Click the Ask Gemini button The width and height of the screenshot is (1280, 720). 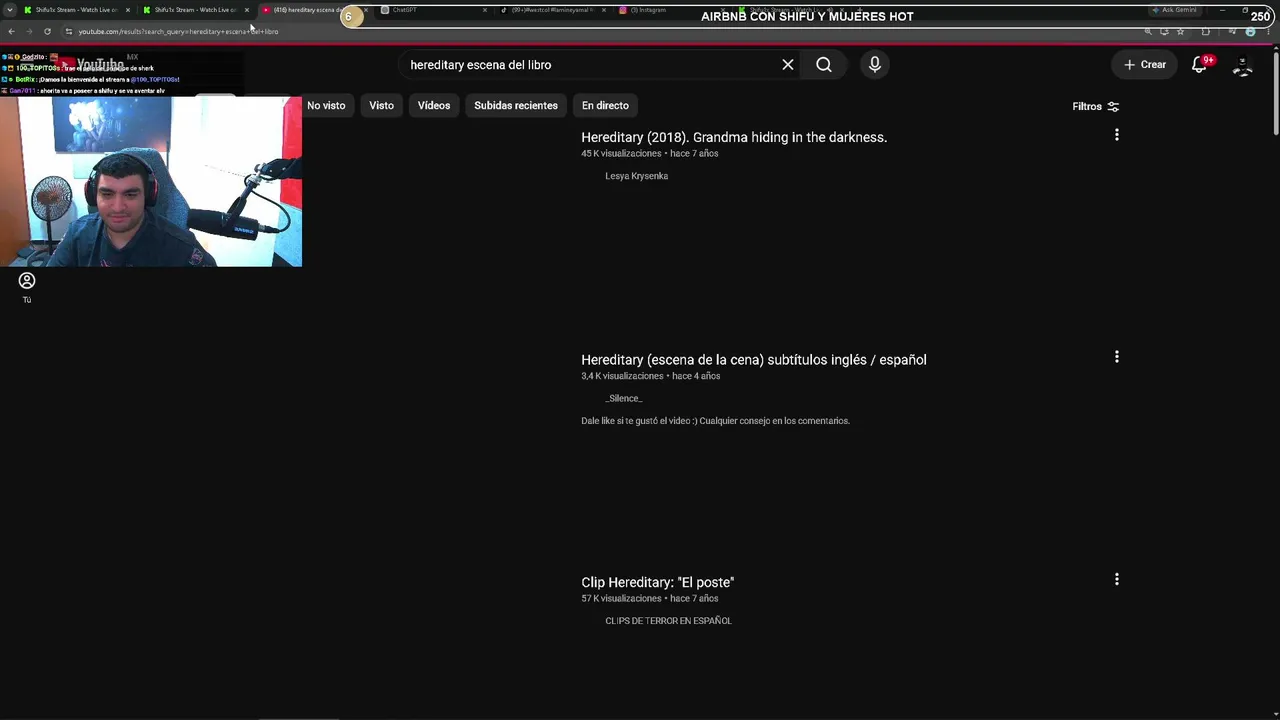coord(1175,10)
